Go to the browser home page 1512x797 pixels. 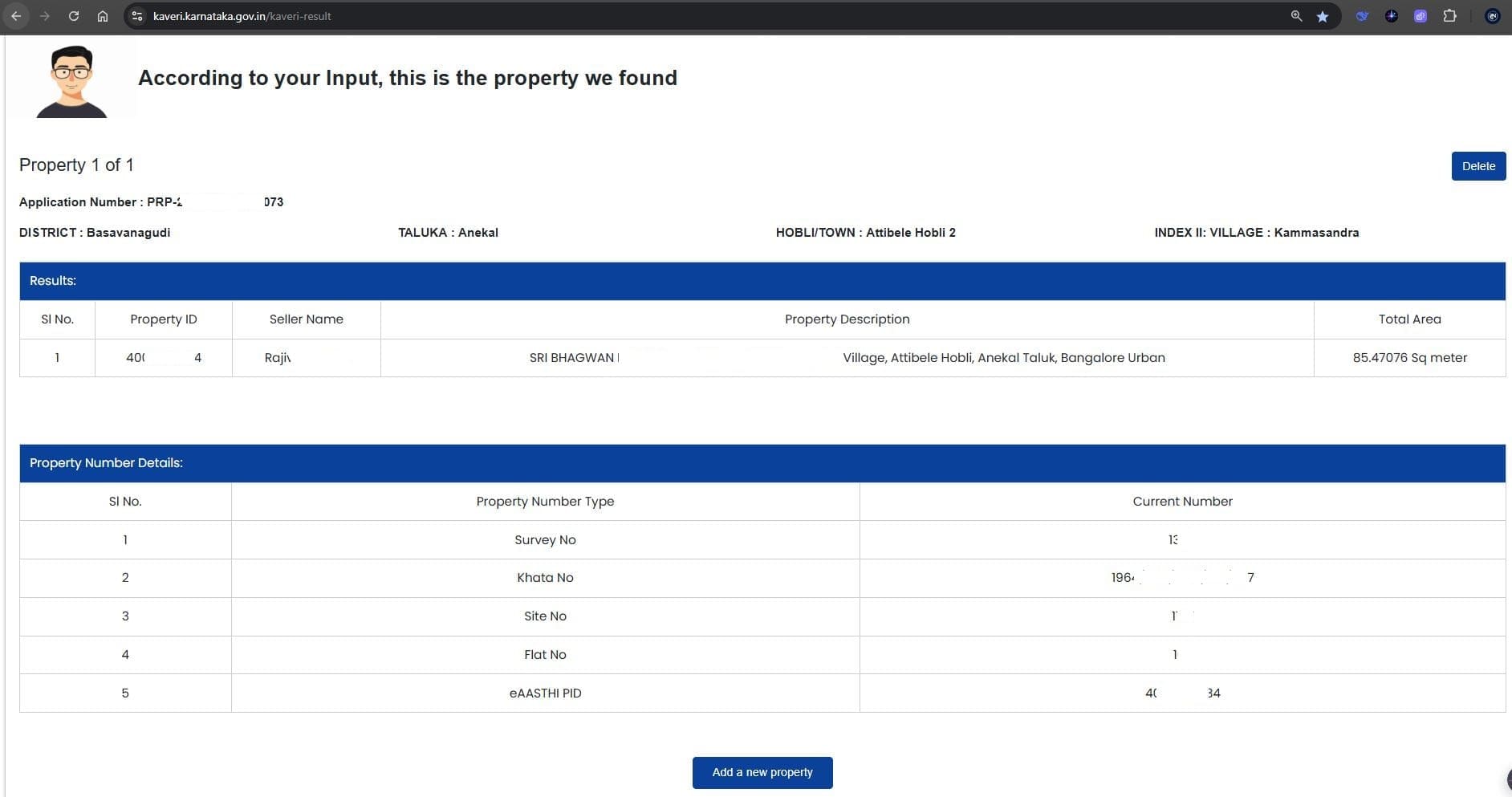[103, 16]
